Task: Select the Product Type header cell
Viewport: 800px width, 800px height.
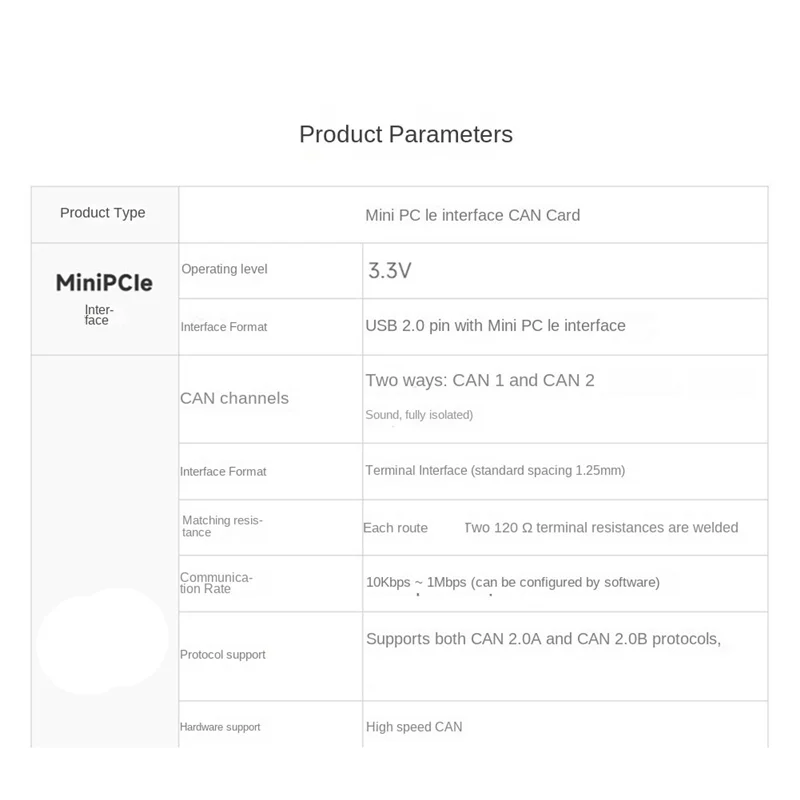Action: coord(102,213)
